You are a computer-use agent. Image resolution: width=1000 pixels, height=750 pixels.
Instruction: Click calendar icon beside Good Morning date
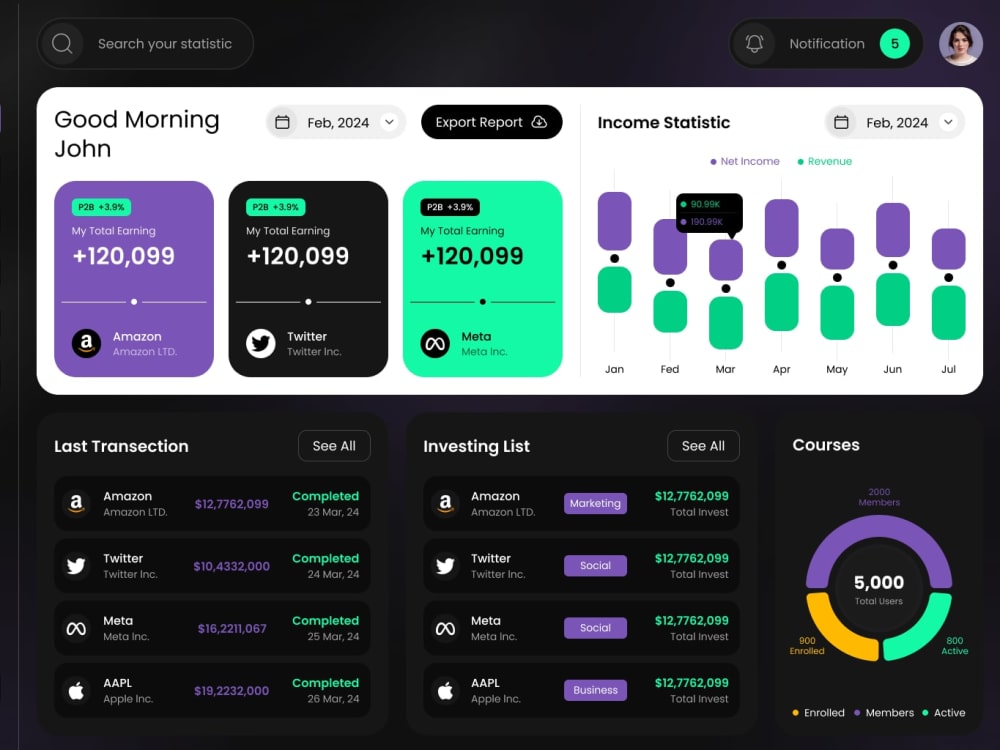pos(283,122)
